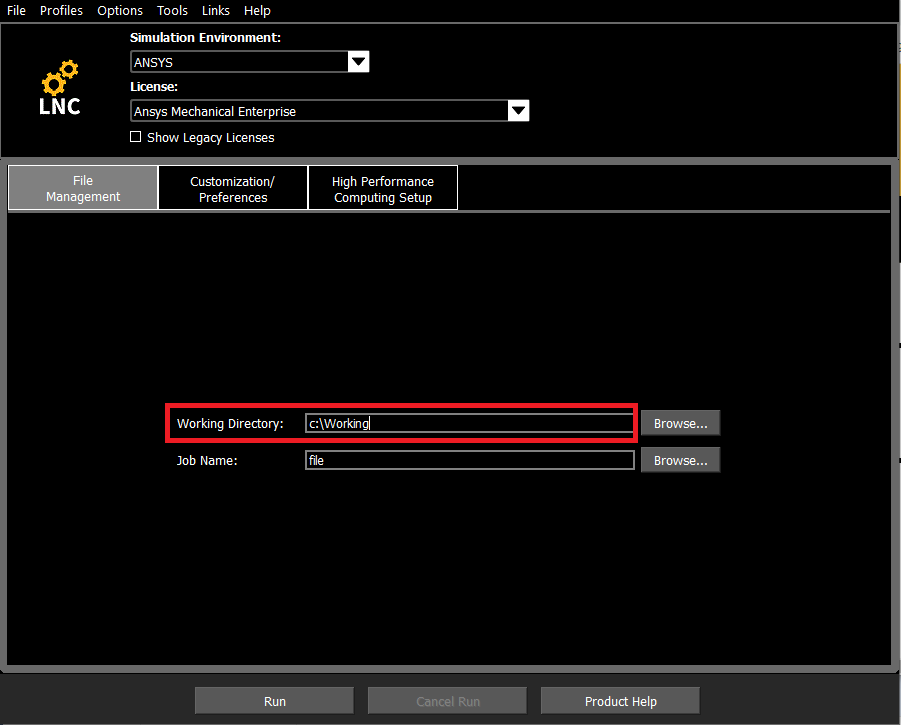The image size is (921, 725).
Task: Click the Job Name label
Action: click(207, 461)
